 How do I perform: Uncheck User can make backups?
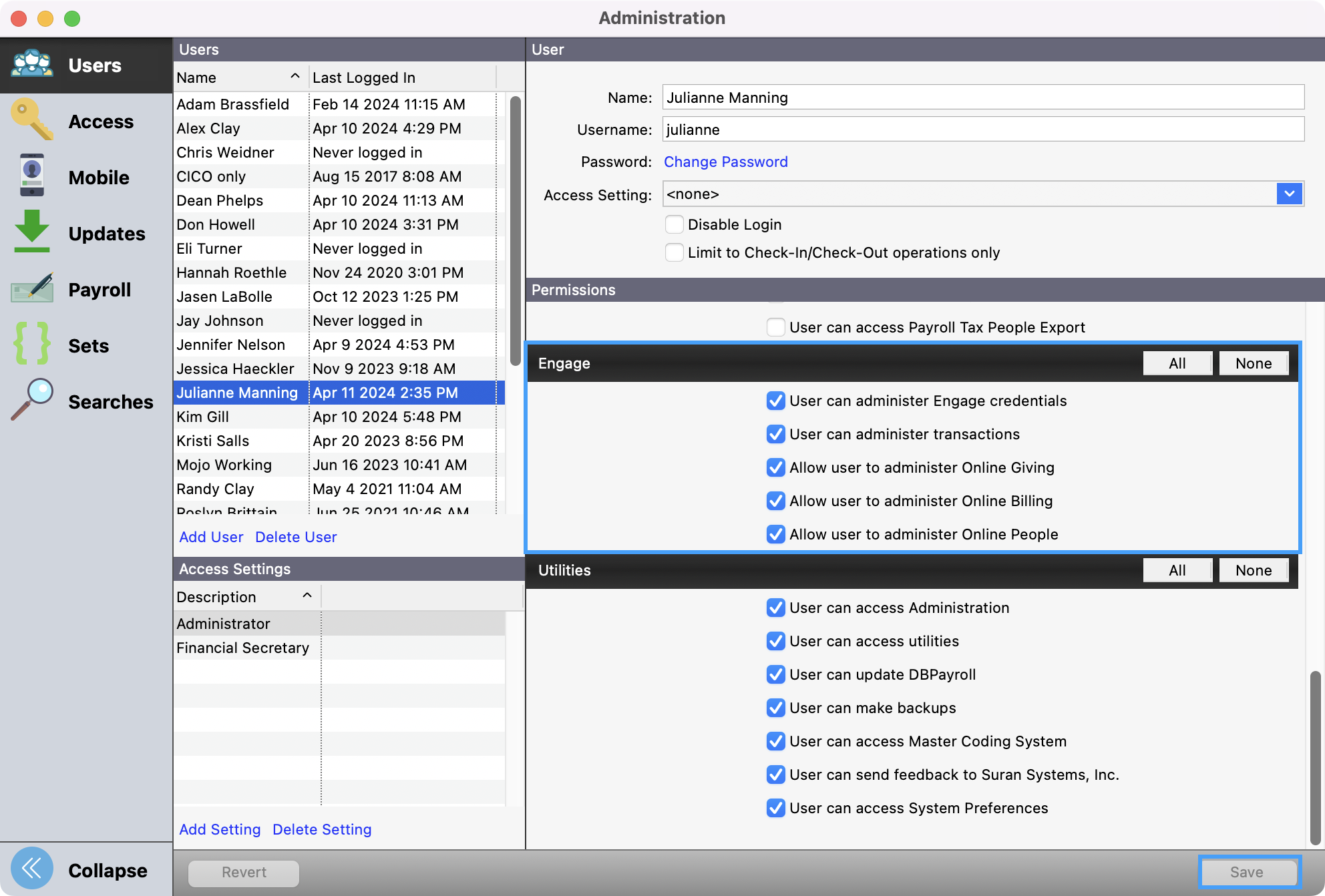[x=775, y=708]
